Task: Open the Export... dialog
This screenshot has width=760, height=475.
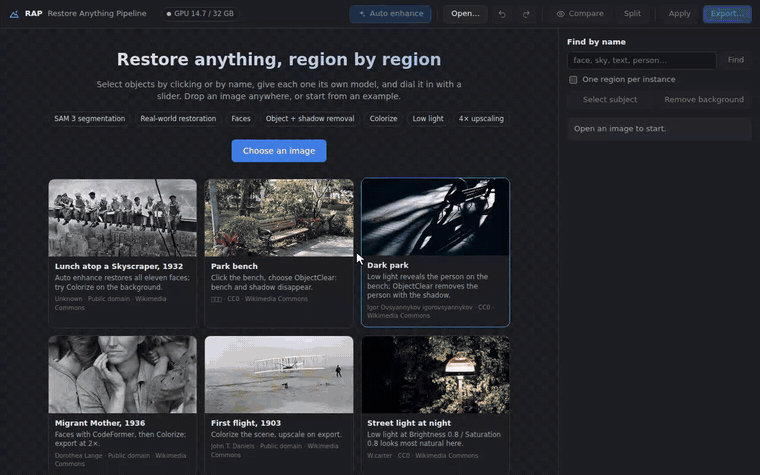Action: pos(727,14)
